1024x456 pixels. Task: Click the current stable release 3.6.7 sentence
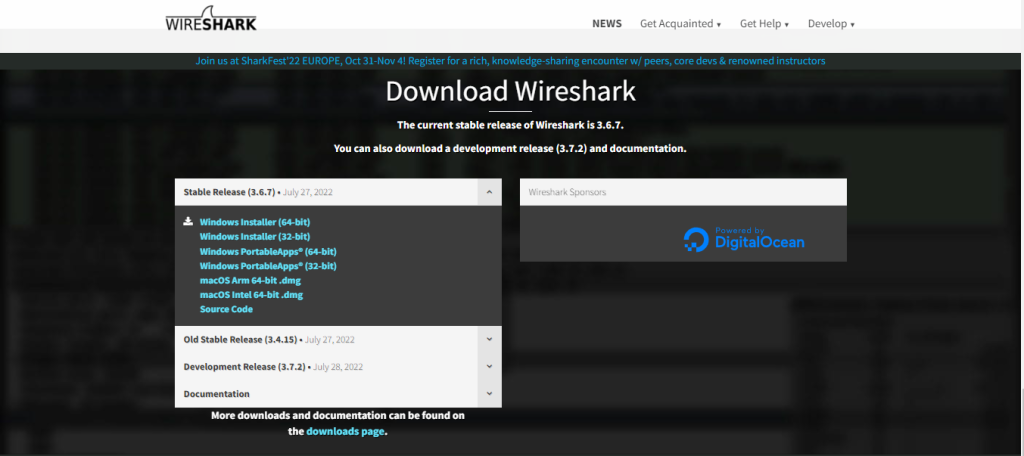coord(511,124)
